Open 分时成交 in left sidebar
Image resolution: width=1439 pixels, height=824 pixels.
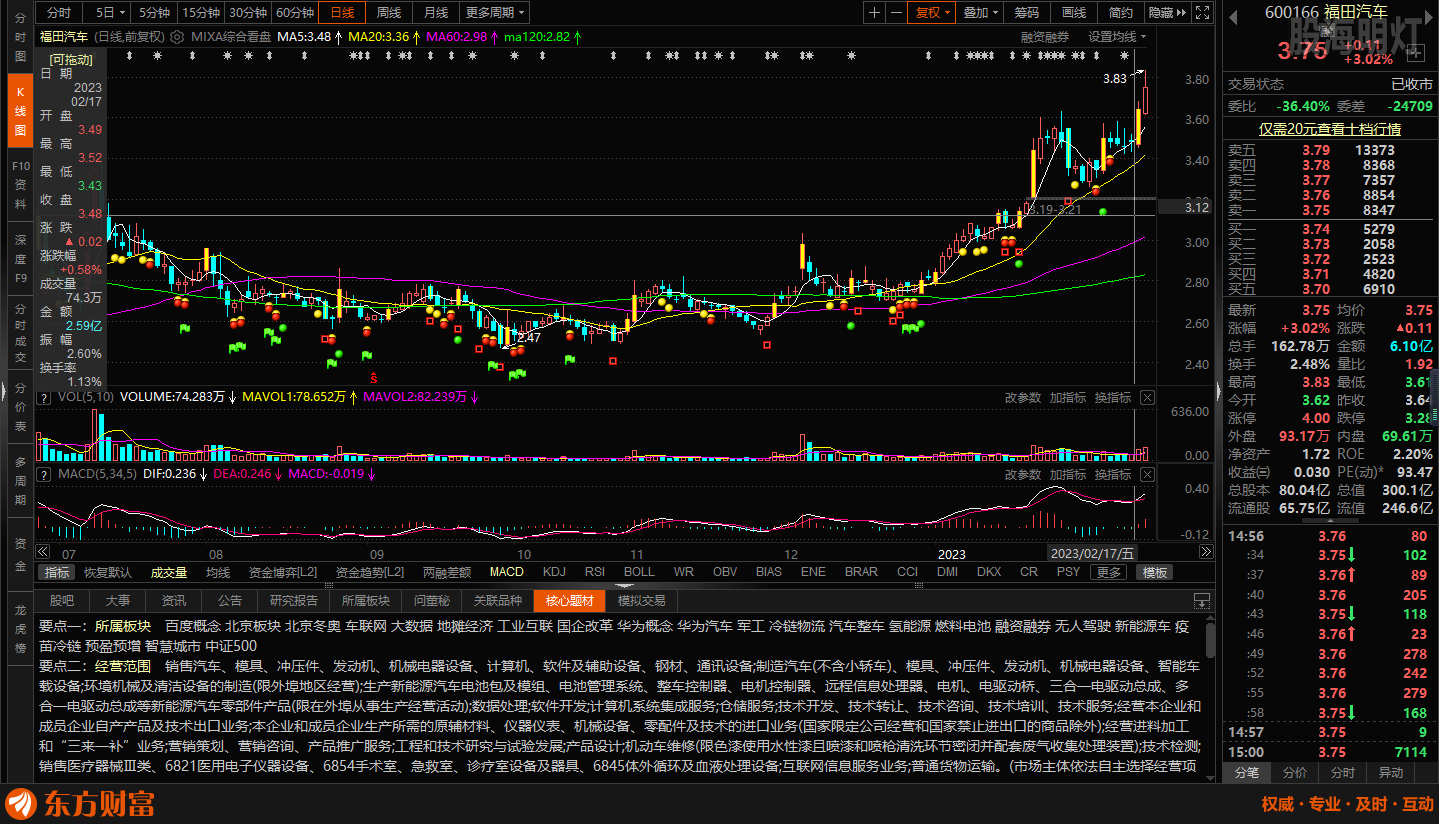20,331
